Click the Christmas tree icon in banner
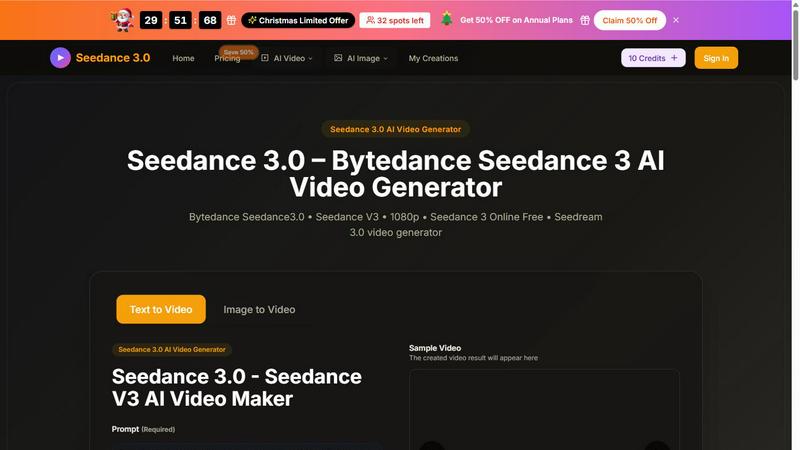 tap(446, 19)
